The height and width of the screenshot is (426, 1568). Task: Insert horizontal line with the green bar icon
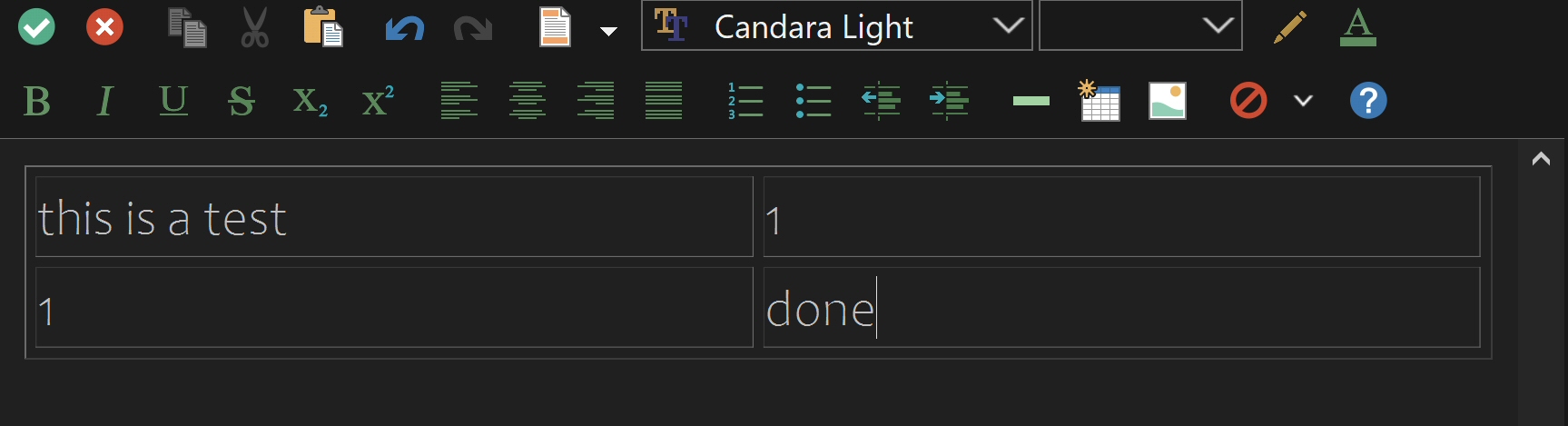point(1031,101)
